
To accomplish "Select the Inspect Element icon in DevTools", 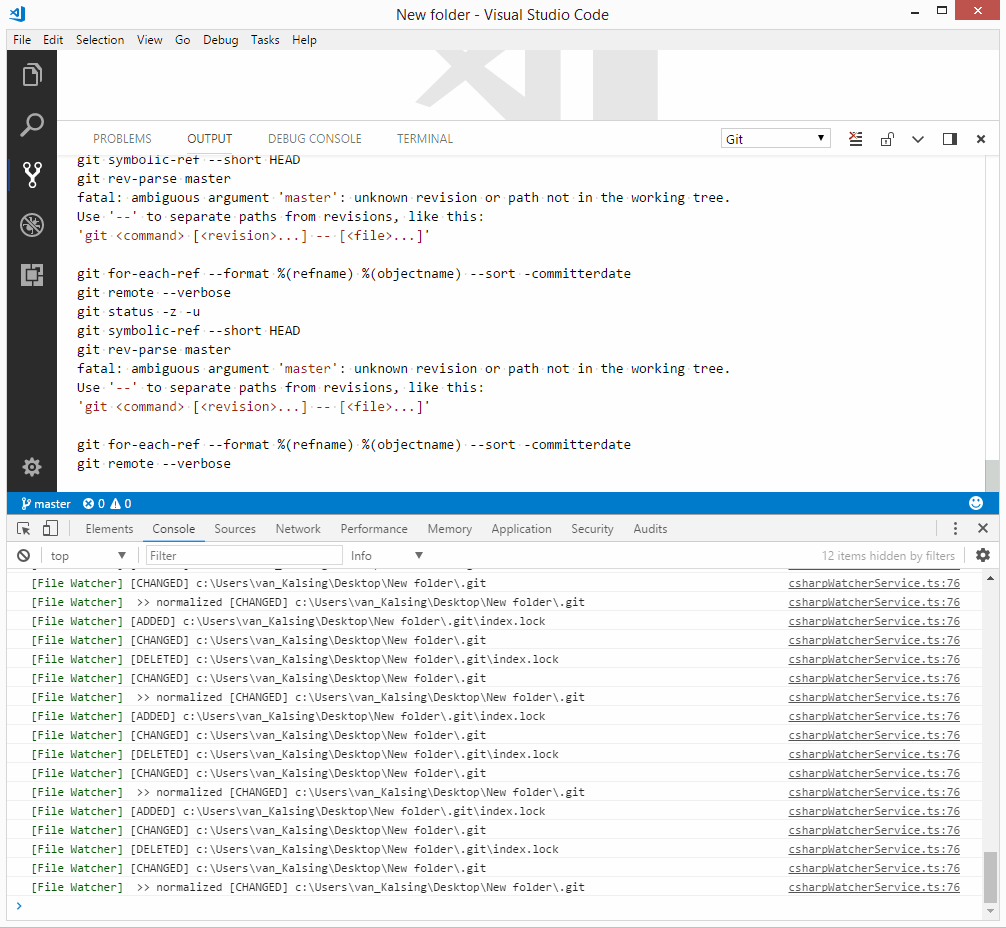I will (x=22, y=528).
